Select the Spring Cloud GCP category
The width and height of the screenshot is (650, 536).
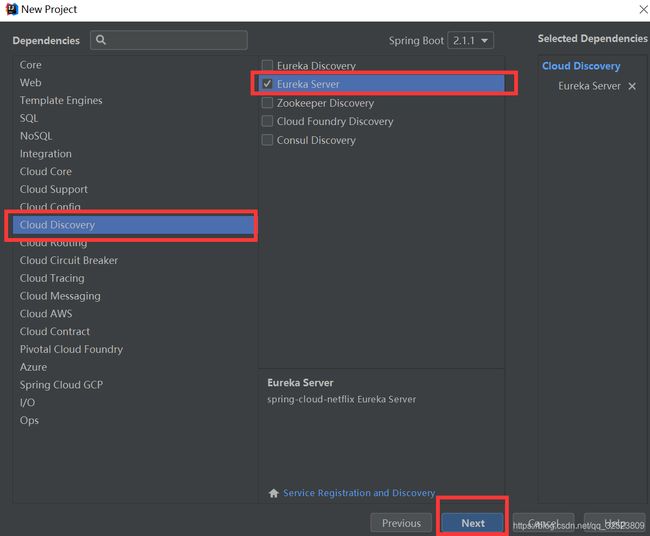61,385
